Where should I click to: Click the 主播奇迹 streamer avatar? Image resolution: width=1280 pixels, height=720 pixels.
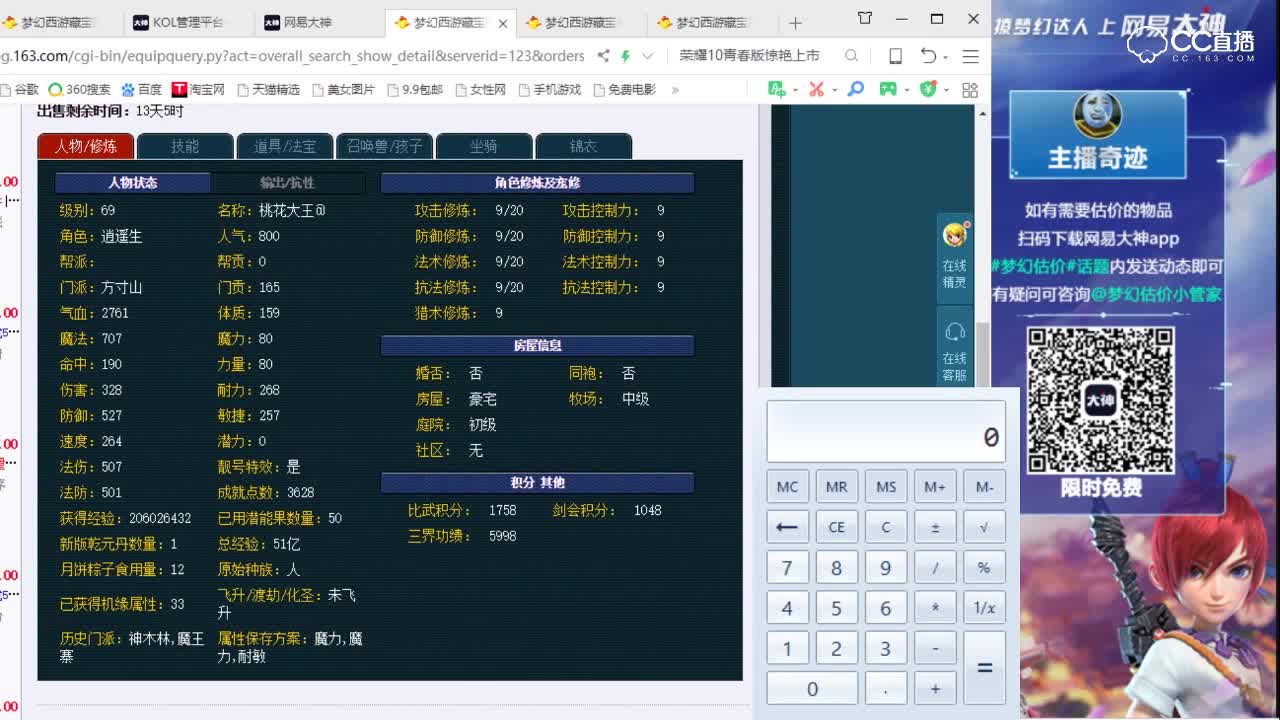click(x=1097, y=115)
